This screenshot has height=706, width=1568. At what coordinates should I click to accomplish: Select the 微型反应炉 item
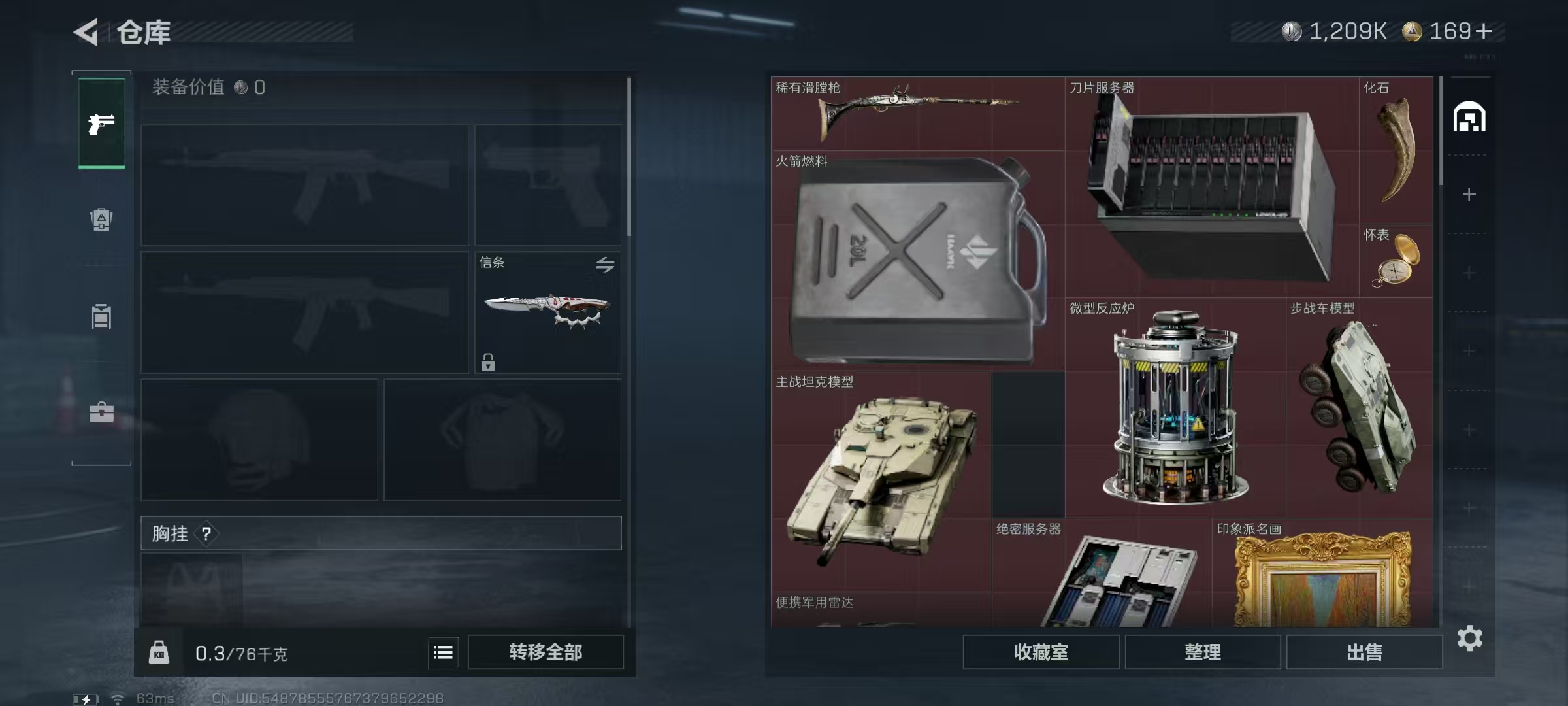click(x=1175, y=408)
